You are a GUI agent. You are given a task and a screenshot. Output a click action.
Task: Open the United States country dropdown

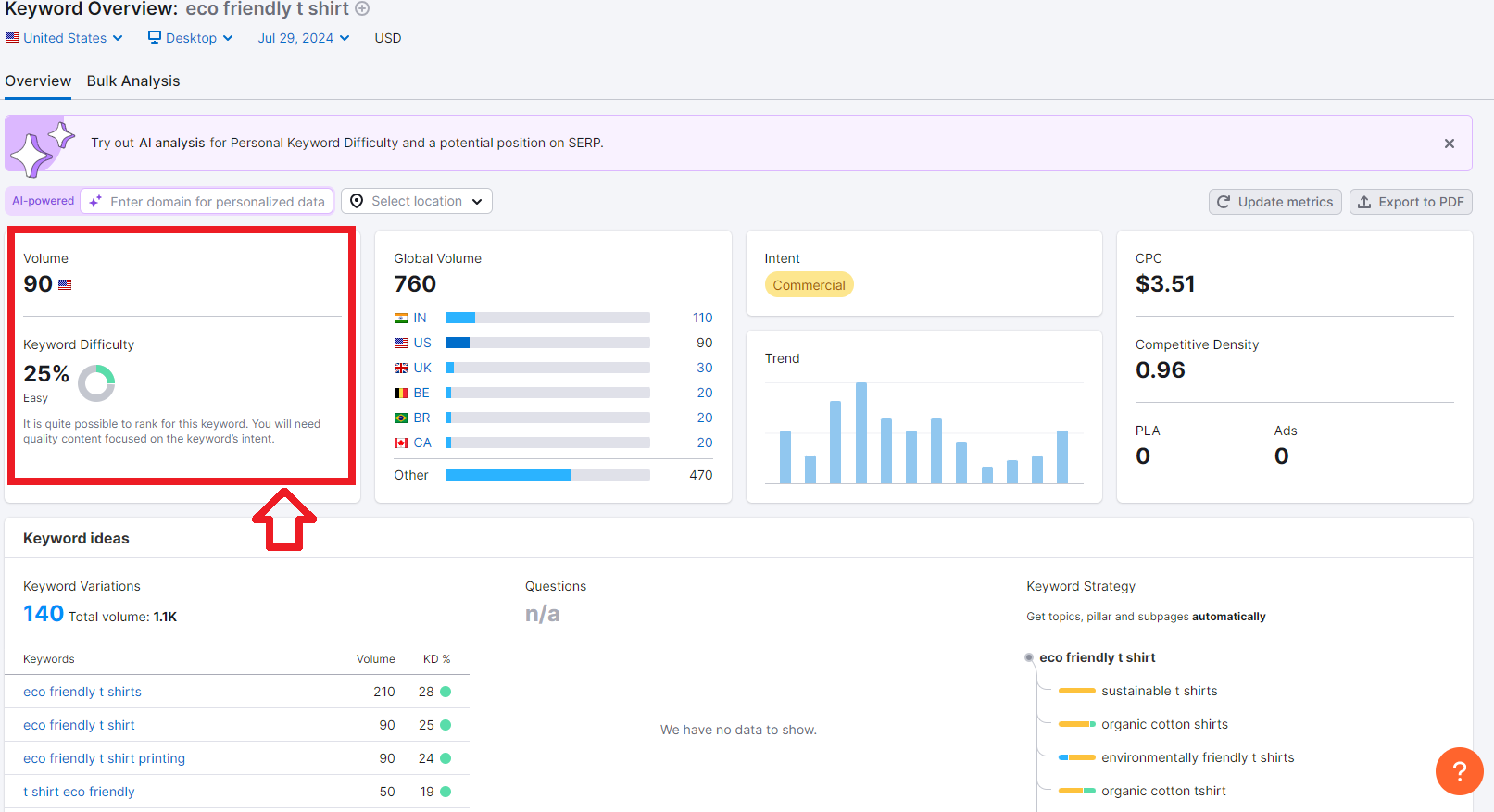pyautogui.click(x=64, y=38)
